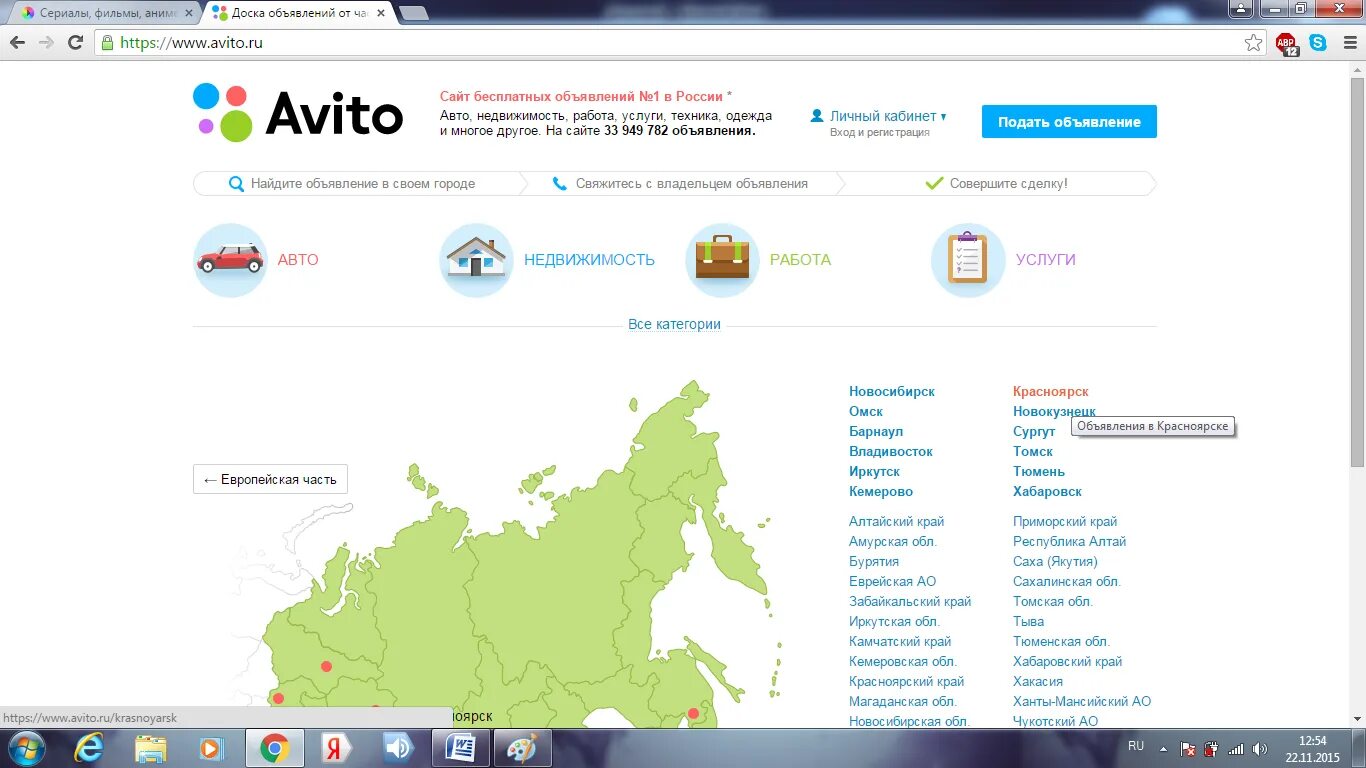The height and width of the screenshot is (768, 1366).
Task: Open the Сахалинская обл. region
Action: pyautogui.click(x=1067, y=581)
